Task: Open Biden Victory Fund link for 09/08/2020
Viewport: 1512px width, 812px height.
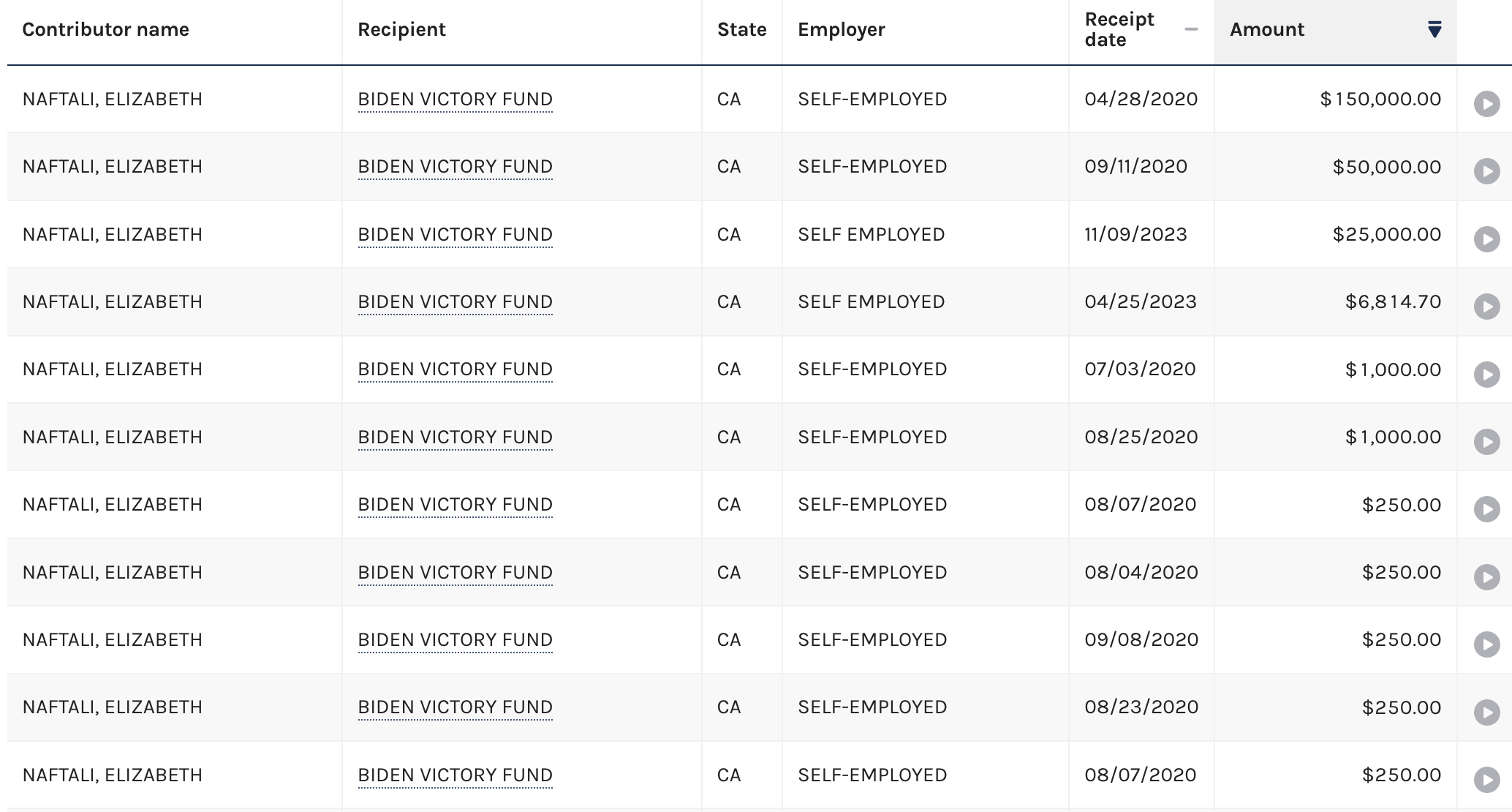Action: tap(455, 639)
